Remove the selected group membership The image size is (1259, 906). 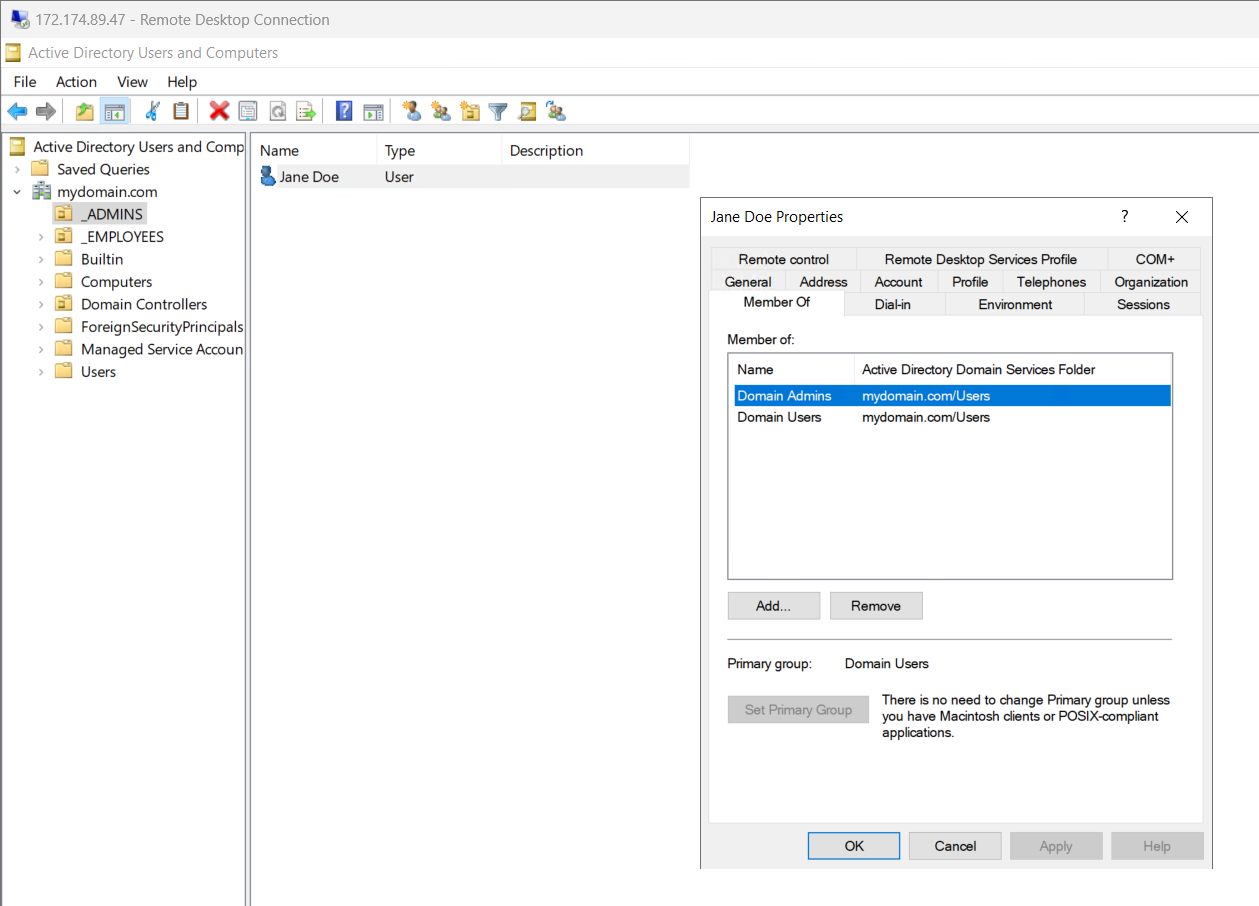[876, 605]
